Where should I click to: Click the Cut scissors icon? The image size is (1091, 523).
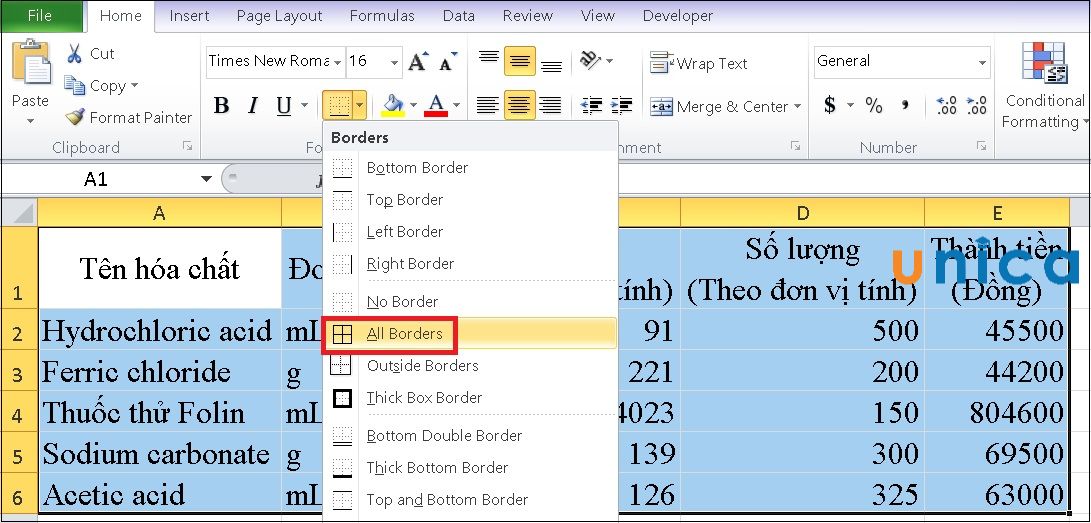click(76, 54)
